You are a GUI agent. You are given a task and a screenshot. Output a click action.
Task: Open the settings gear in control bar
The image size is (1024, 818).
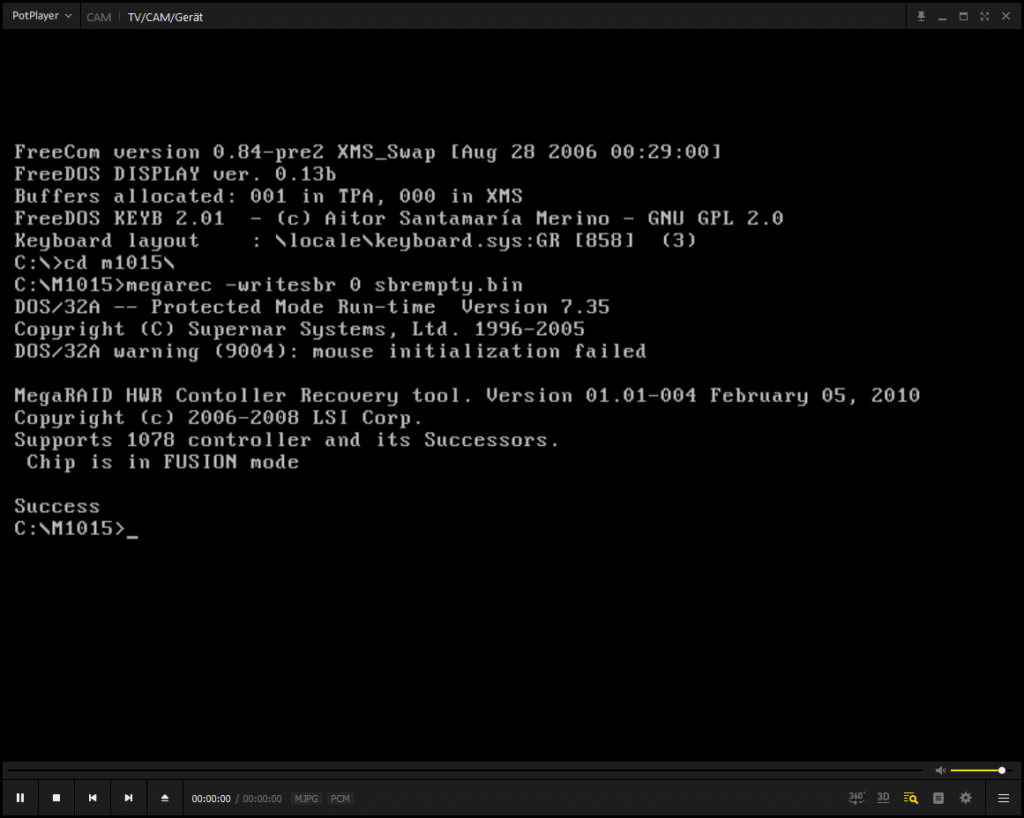(x=965, y=798)
